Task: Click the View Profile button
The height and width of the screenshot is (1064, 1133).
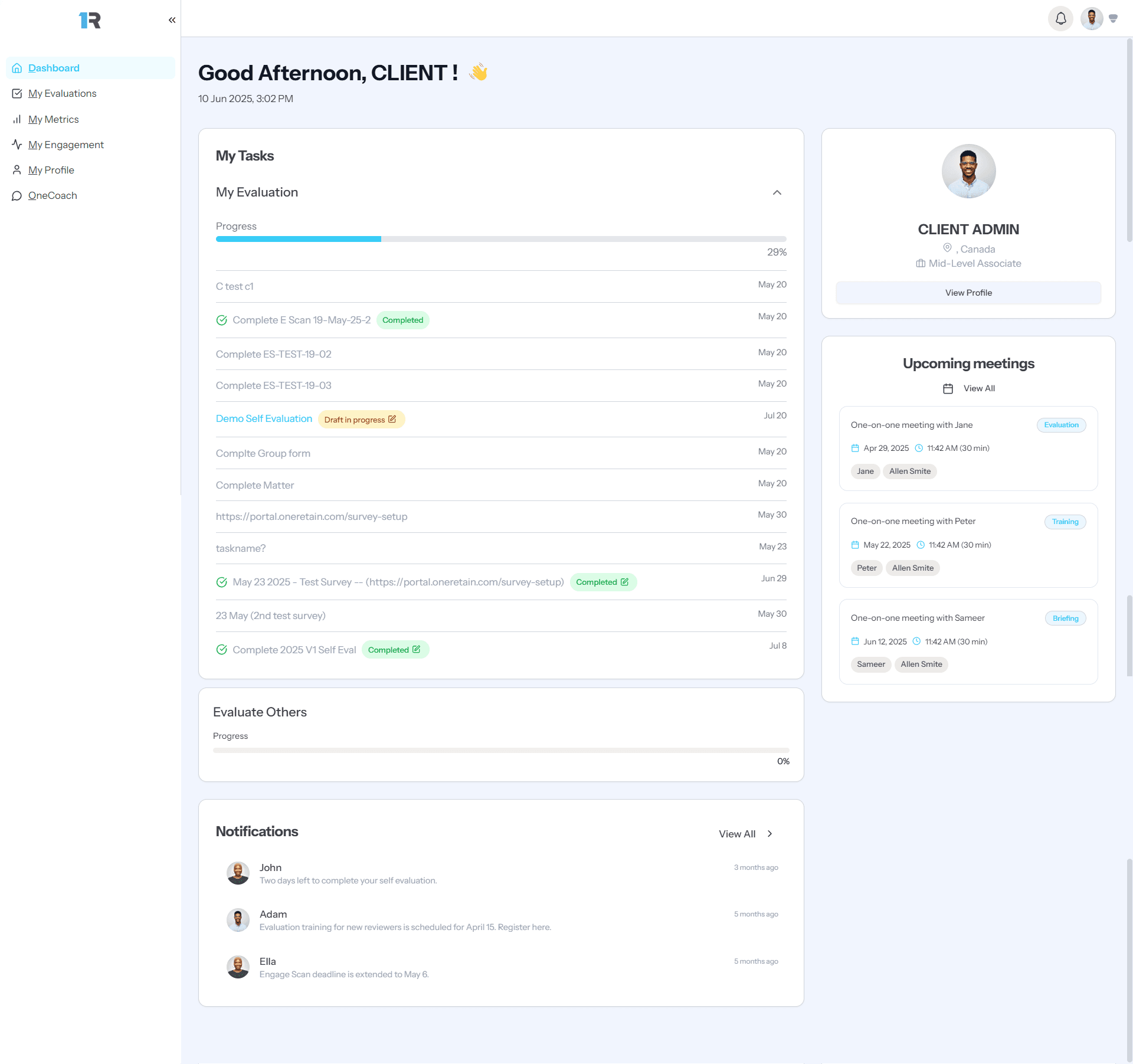Action: coord(968,293)
